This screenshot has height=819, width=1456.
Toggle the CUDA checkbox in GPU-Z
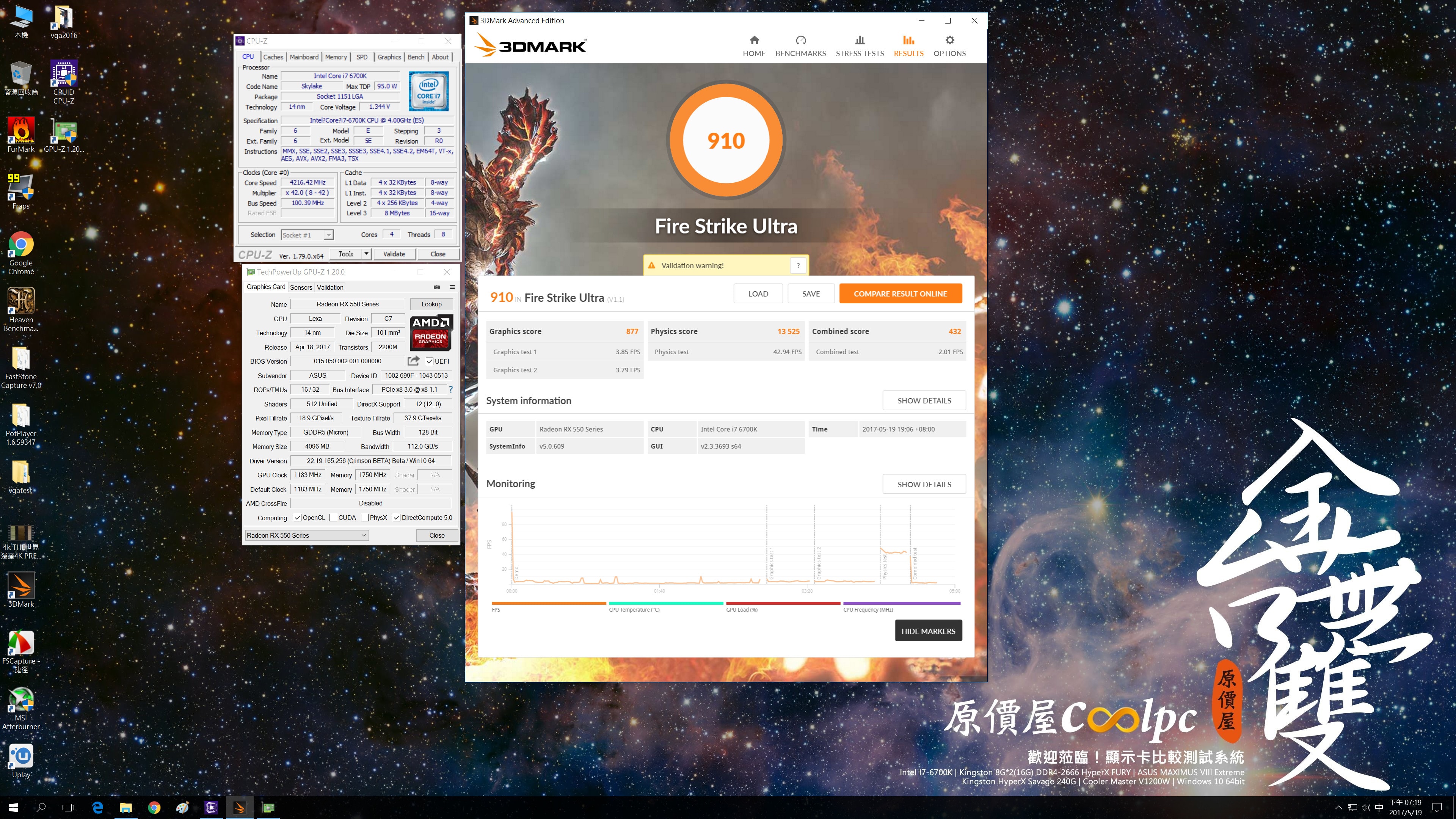pos(333,518)
